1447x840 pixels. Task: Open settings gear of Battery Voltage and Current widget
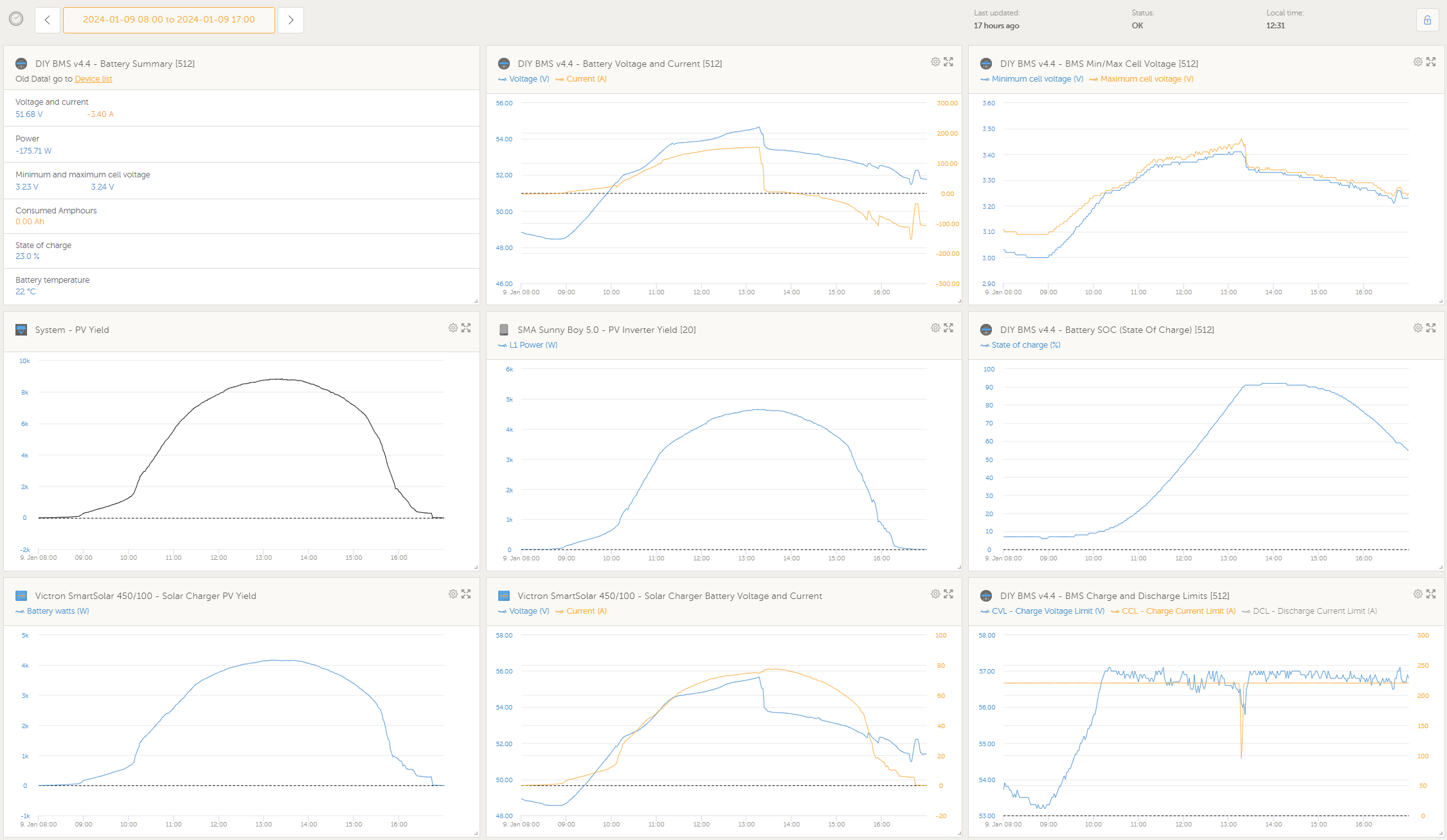[x=935, y=62]
